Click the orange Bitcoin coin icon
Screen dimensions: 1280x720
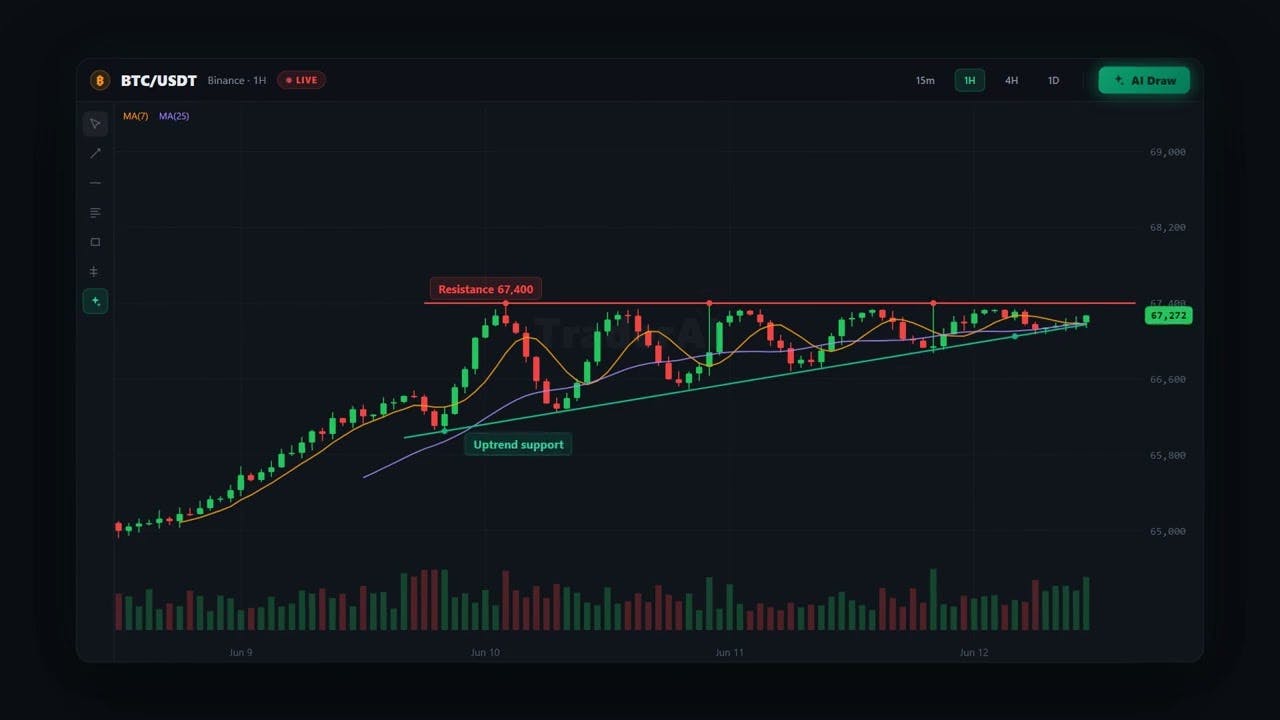pyautogui.click(x=100, y=80)
